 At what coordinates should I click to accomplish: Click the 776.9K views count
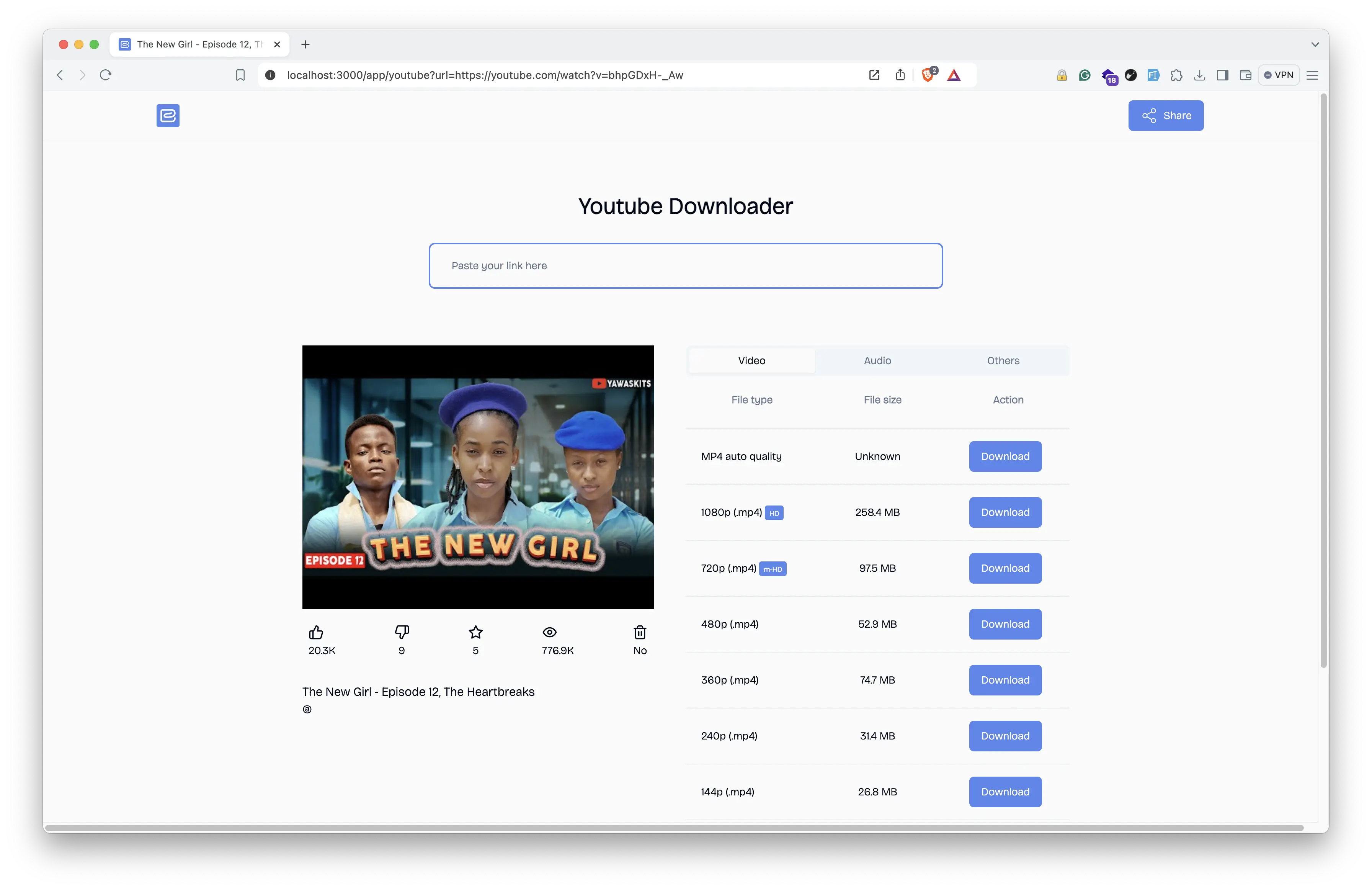[557, 650]
